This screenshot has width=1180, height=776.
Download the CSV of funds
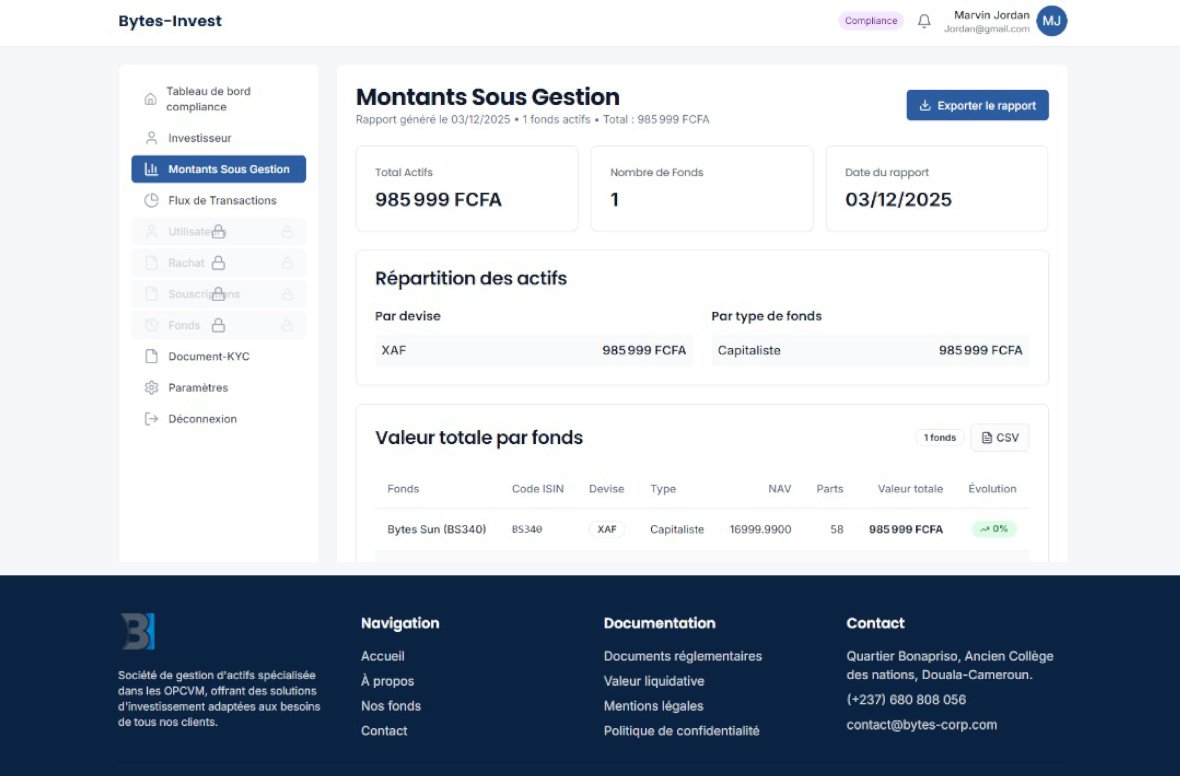(999, 437)
